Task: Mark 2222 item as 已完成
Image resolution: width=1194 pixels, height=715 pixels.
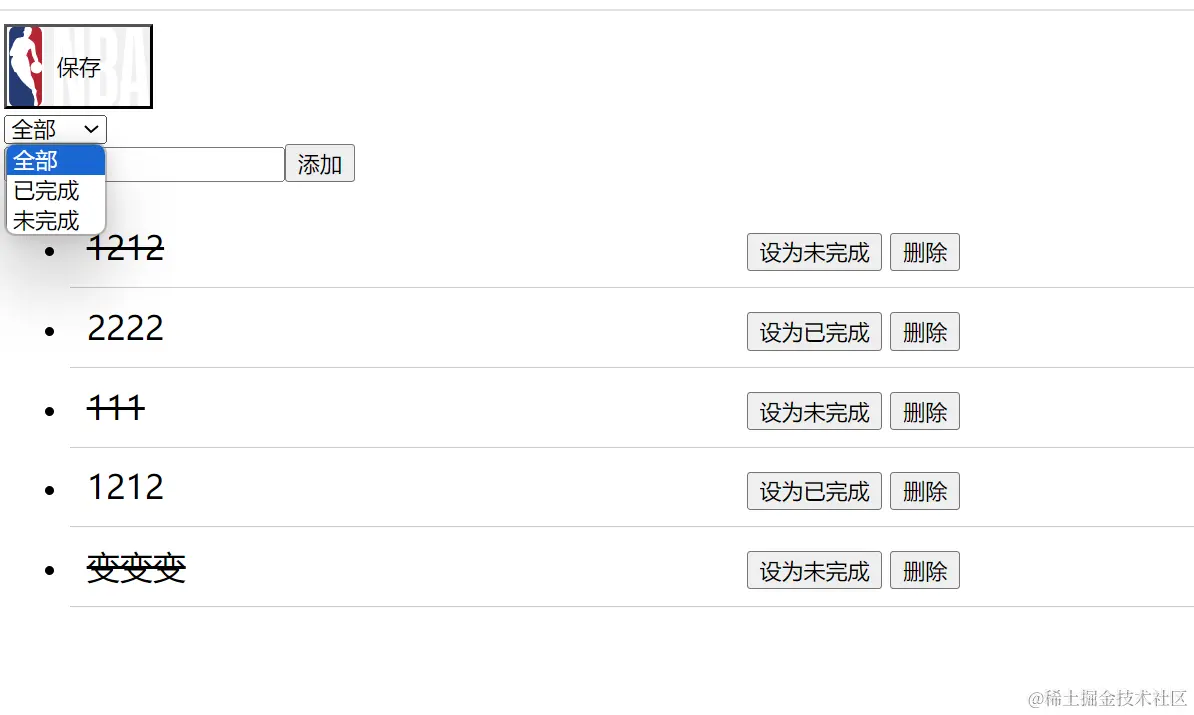Action: click(x=814, y=332)
